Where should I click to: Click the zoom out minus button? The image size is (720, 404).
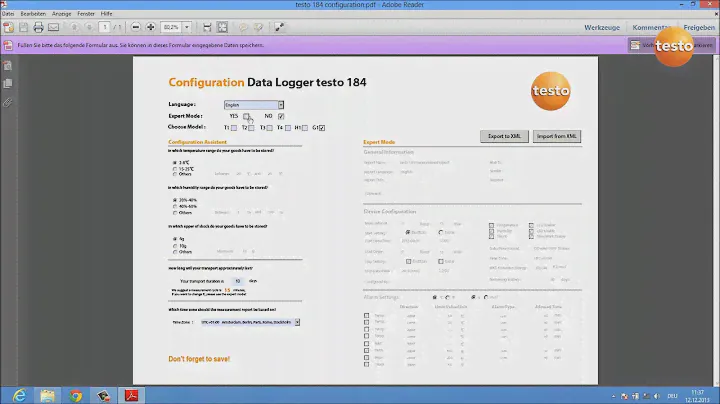[133, 26]
